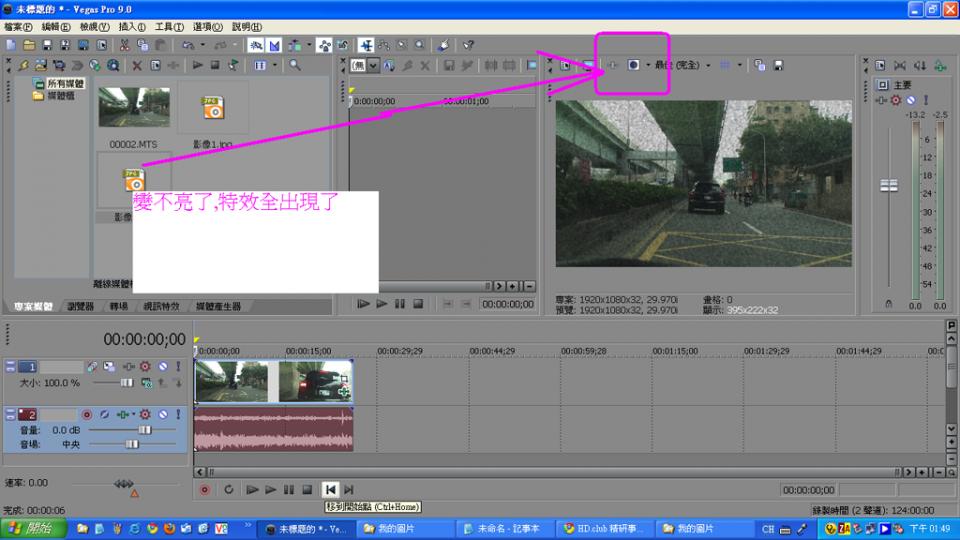Click the Cut scissors icon in toolbar

pyautogui.click(x=125, y=45)
